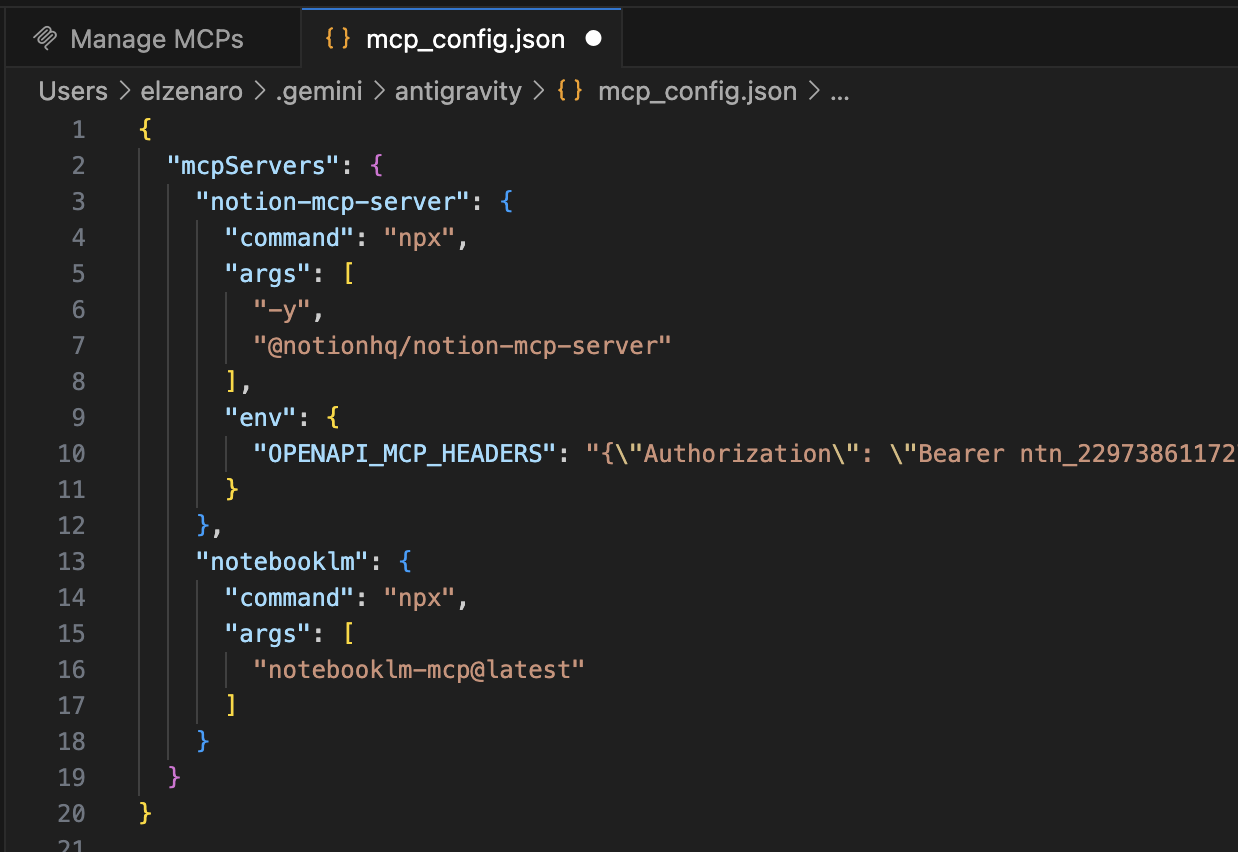Click the closing bracket on line 17
The width and height of the screenshot is (1238, 852).
coord(232,706)
